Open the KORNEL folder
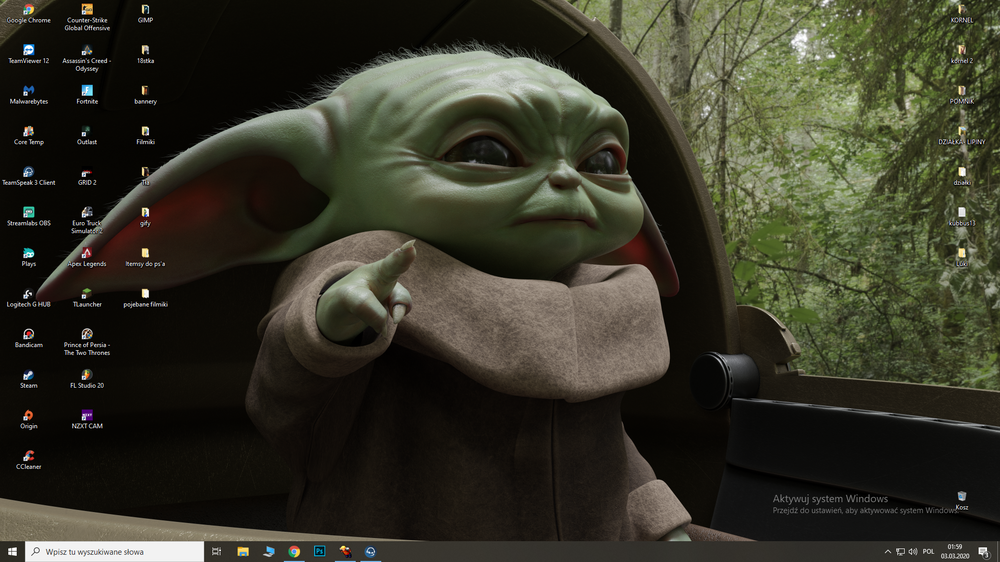Viewport: 1000px width, 562px height. pos(962,14)
